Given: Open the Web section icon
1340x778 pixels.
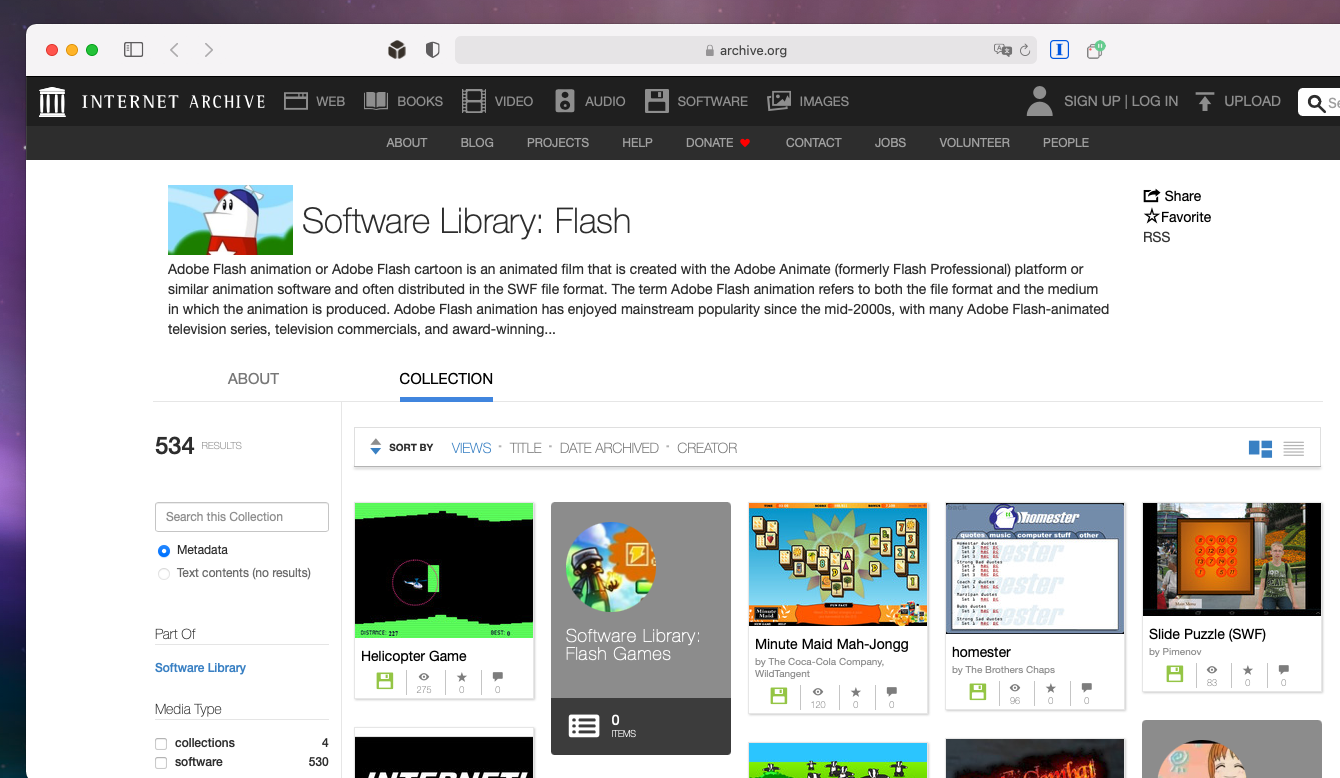Looking at the screenshot, I should pos(295,101).
